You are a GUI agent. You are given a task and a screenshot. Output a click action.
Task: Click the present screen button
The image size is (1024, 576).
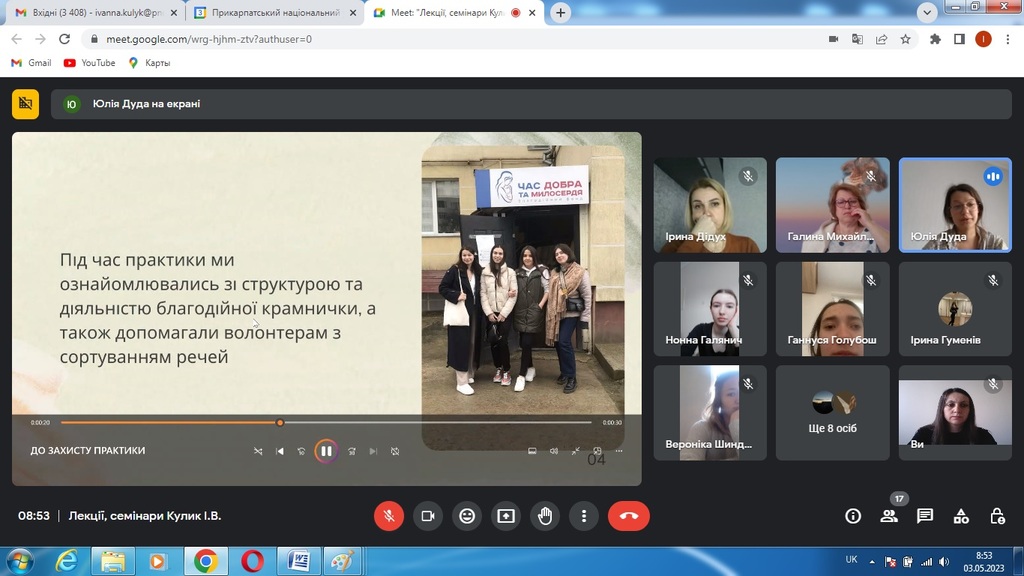[506, 516]
